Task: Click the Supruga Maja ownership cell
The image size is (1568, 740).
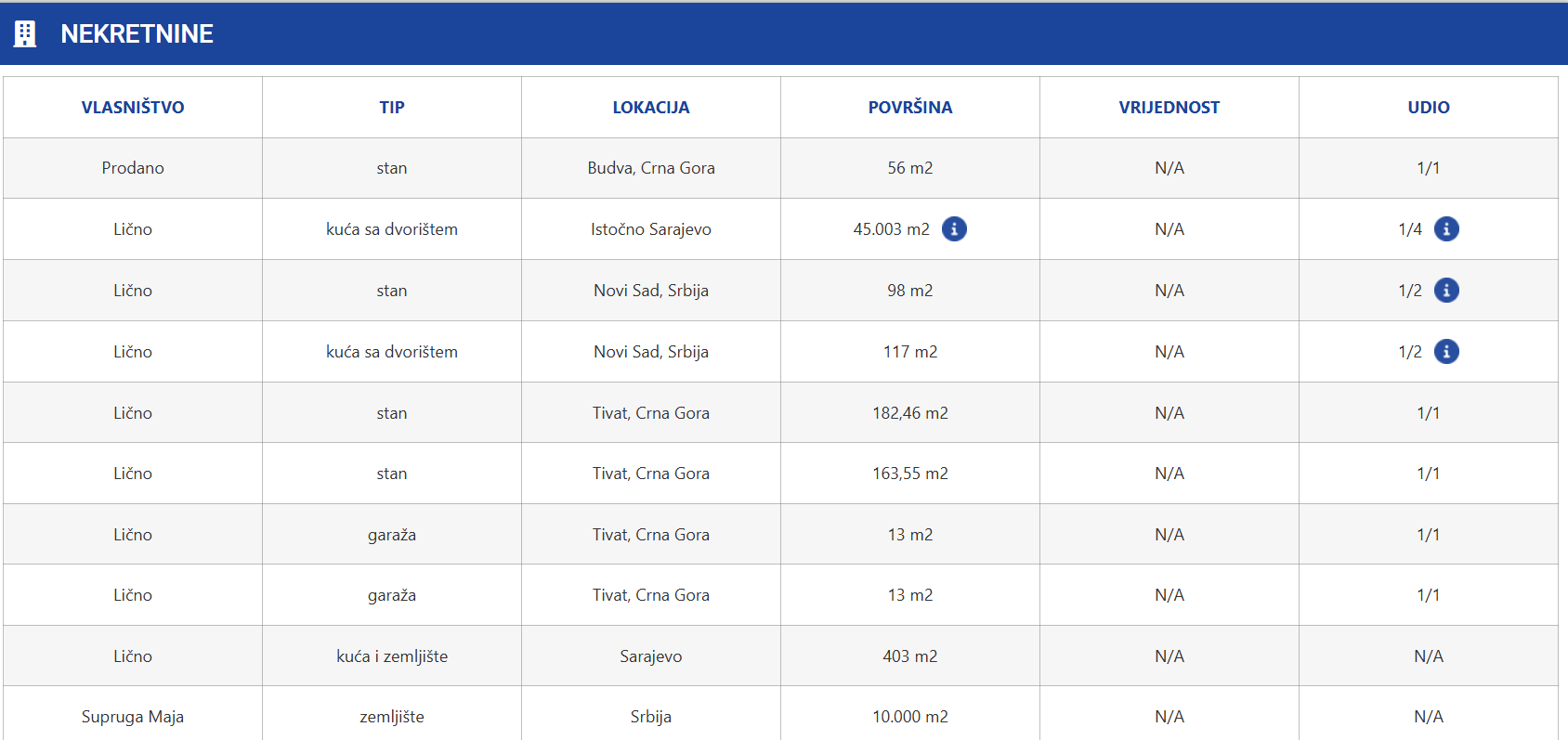Action: 133,717
